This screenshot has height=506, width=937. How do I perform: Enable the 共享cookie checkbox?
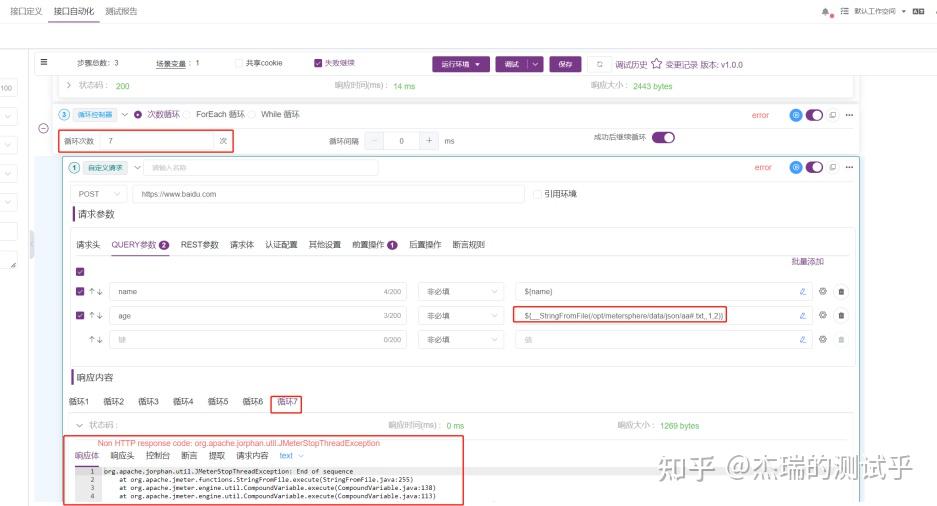(x=239, y=63)
